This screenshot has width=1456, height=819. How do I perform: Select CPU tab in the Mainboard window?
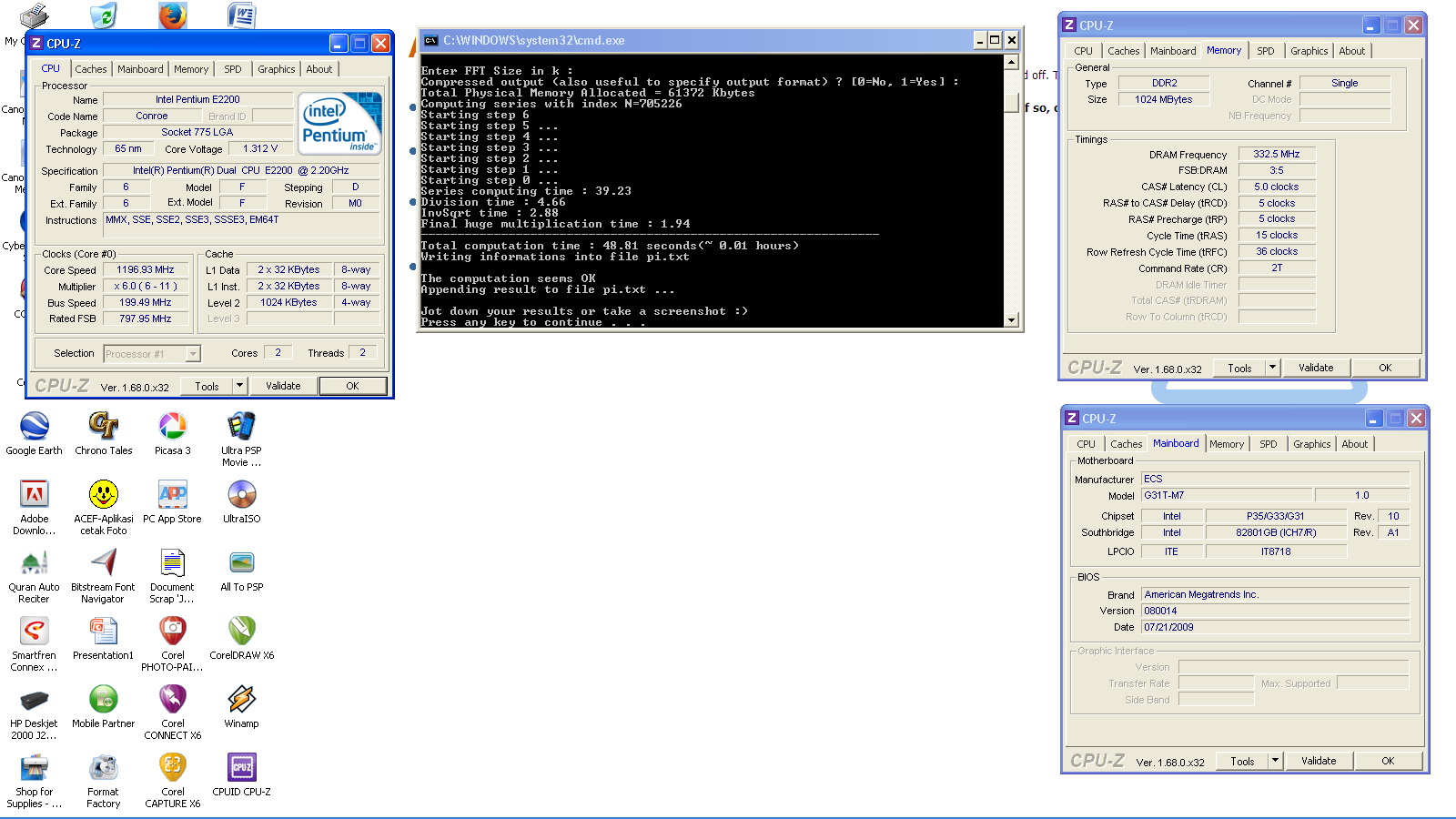(1086, 444)
